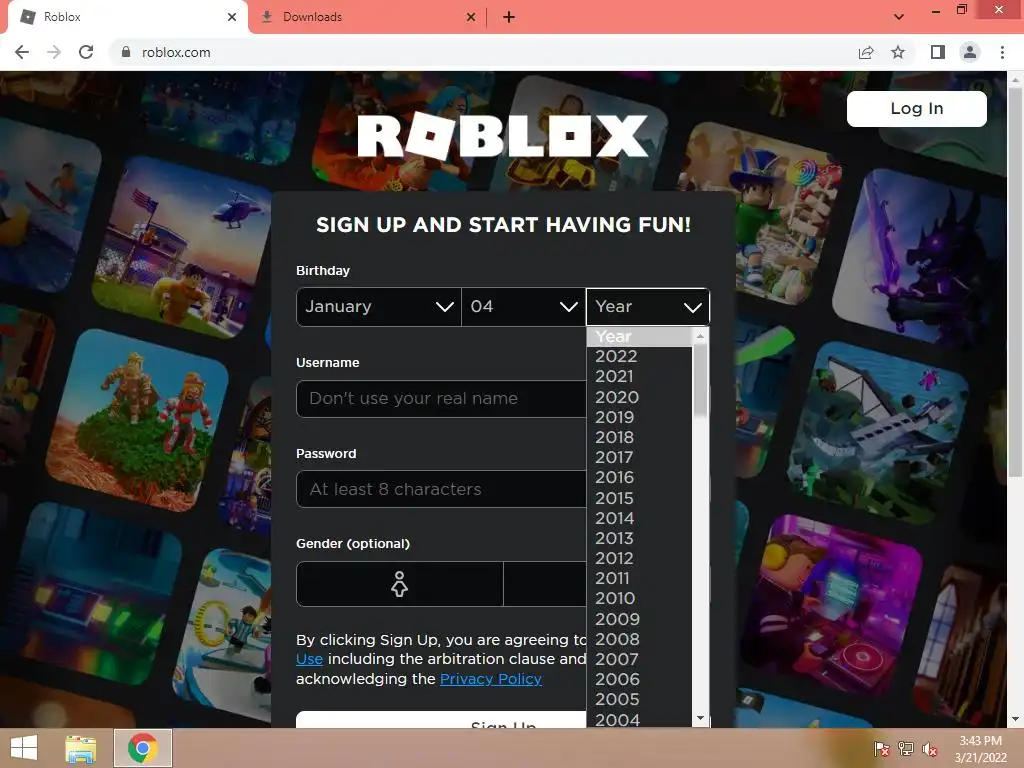Screen dimensions: 1024x768
Task: Click the browser forward arrow
Action: pos(54,52)
